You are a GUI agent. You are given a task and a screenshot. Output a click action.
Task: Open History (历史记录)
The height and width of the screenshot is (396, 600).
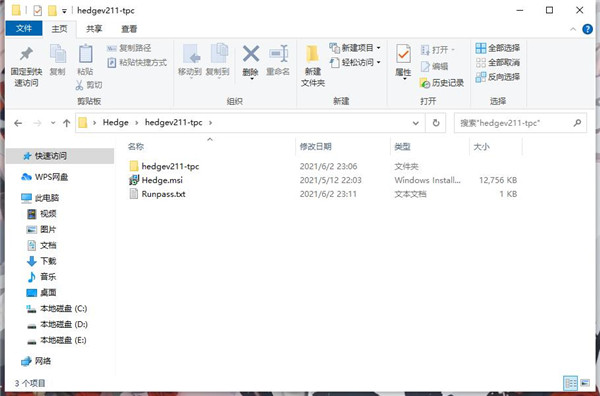click(442, 83)
